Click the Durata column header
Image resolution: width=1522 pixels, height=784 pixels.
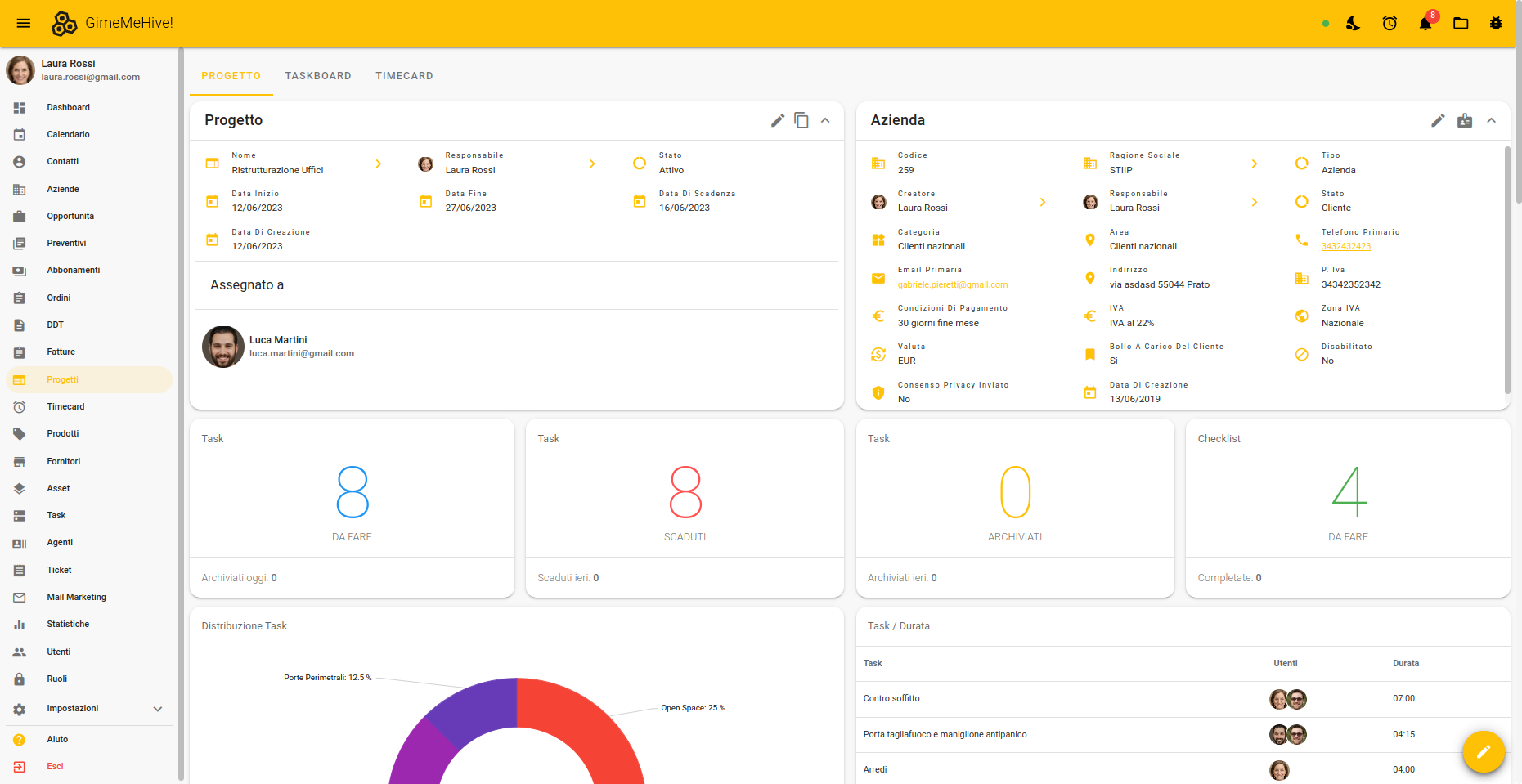(1406, 663)
